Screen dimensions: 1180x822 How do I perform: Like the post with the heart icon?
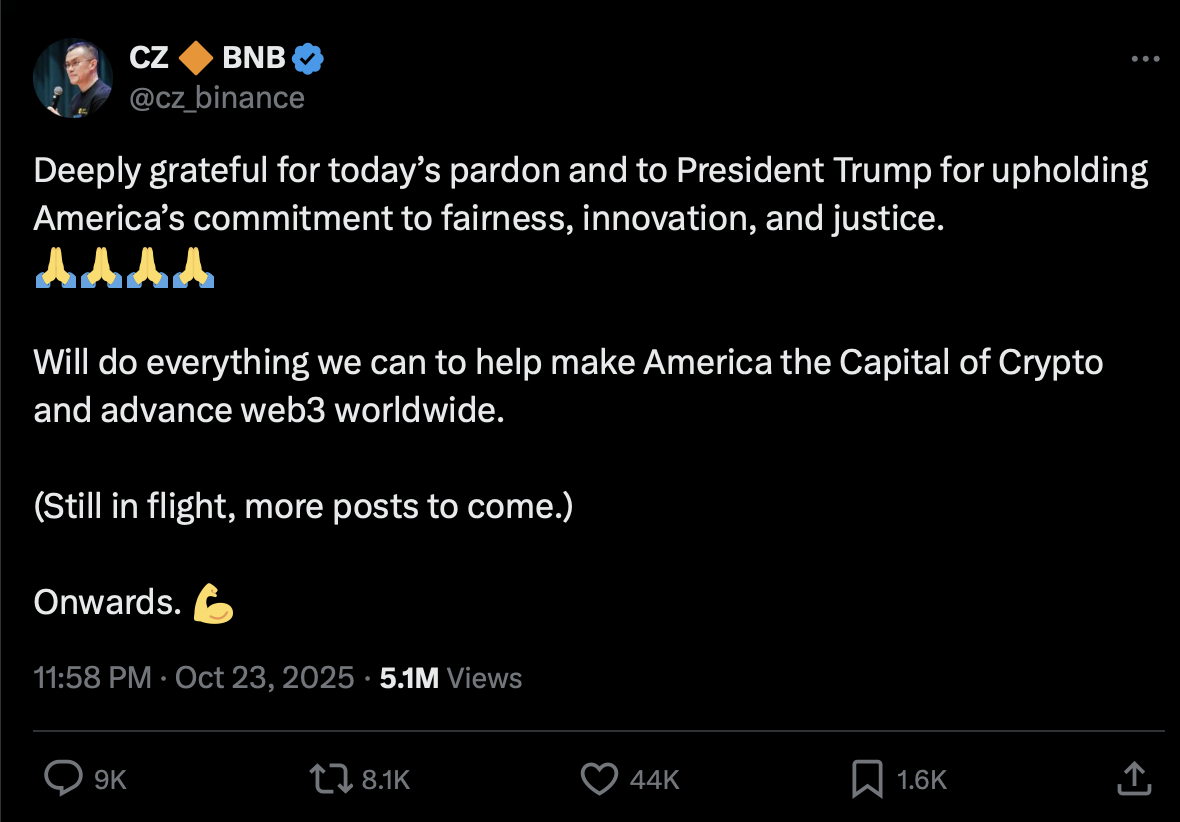(599, 778)
